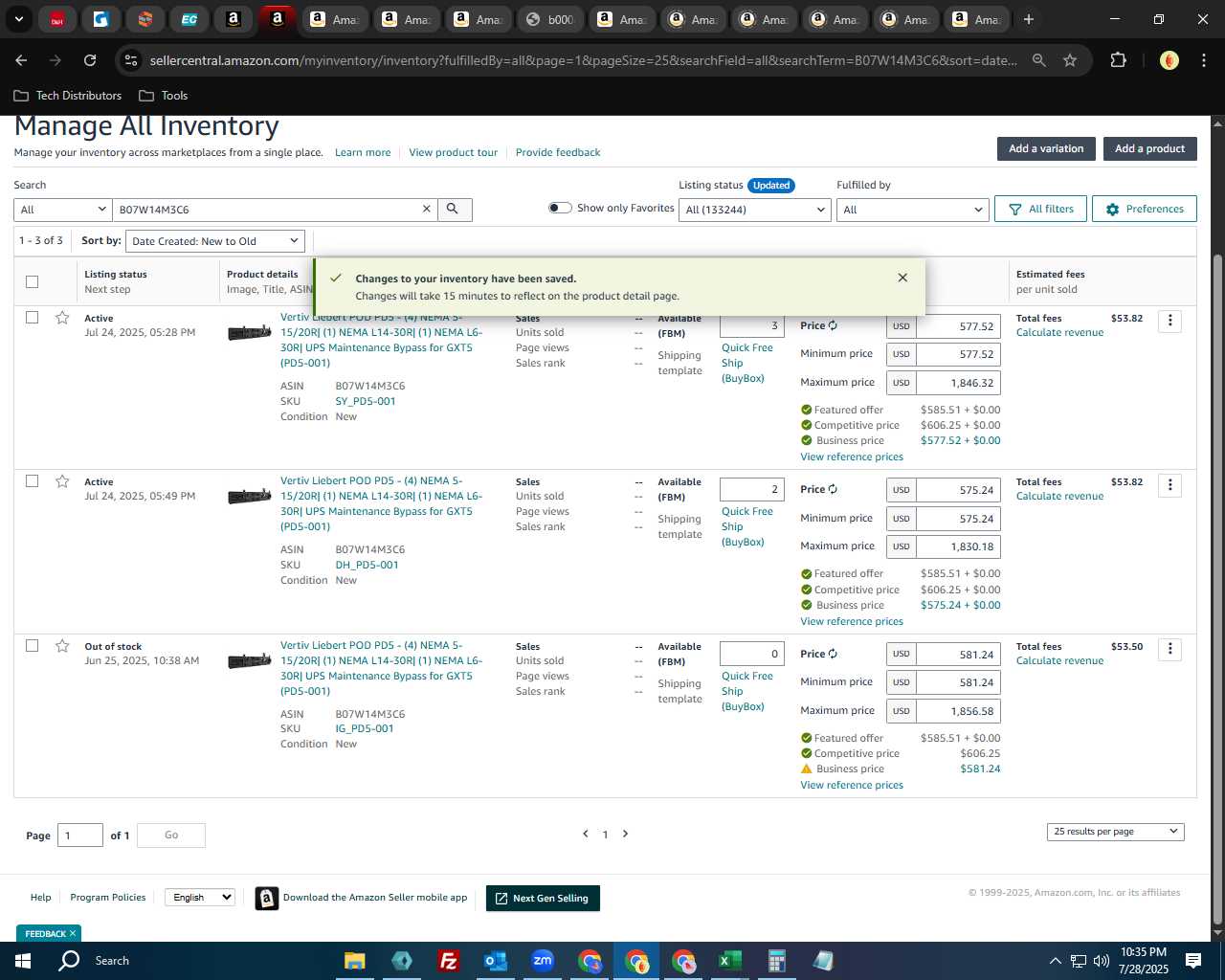Open Zoom from the Windows taskbar
The height and width of the screenshot is (980, 1225).
[543, 961]
